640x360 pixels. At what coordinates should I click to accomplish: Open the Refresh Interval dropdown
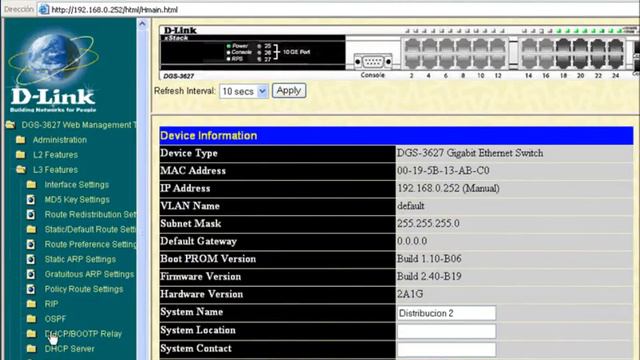[244, 91]
